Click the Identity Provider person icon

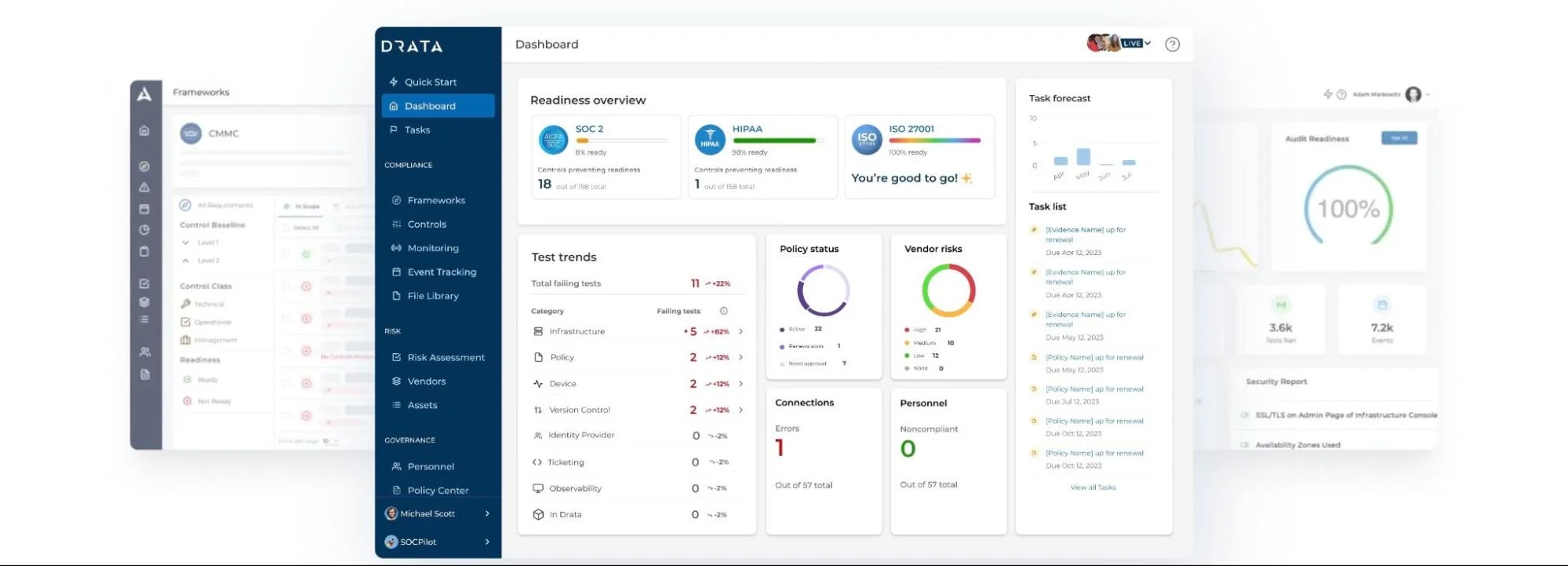coord(538,435)
